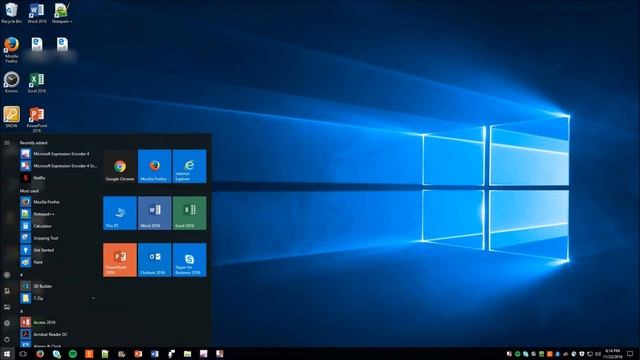
Task: Open the volume icon in system tray
Action: tap(598, 354)
